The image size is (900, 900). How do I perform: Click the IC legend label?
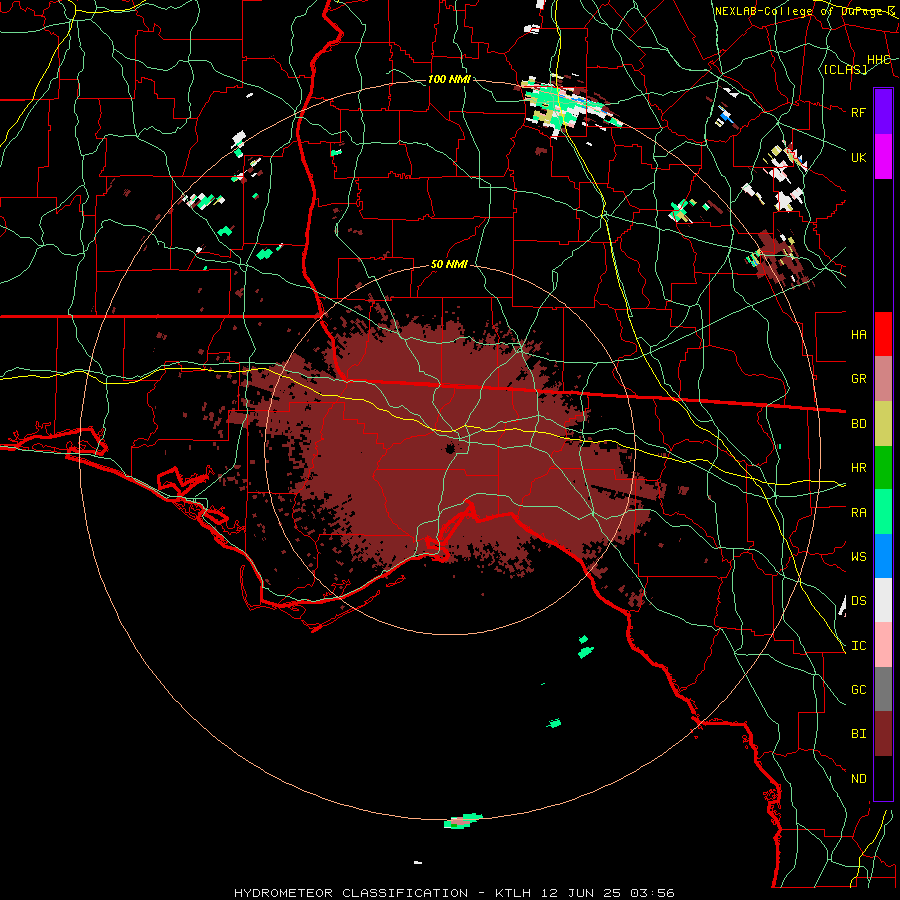(x=859, y=646)
